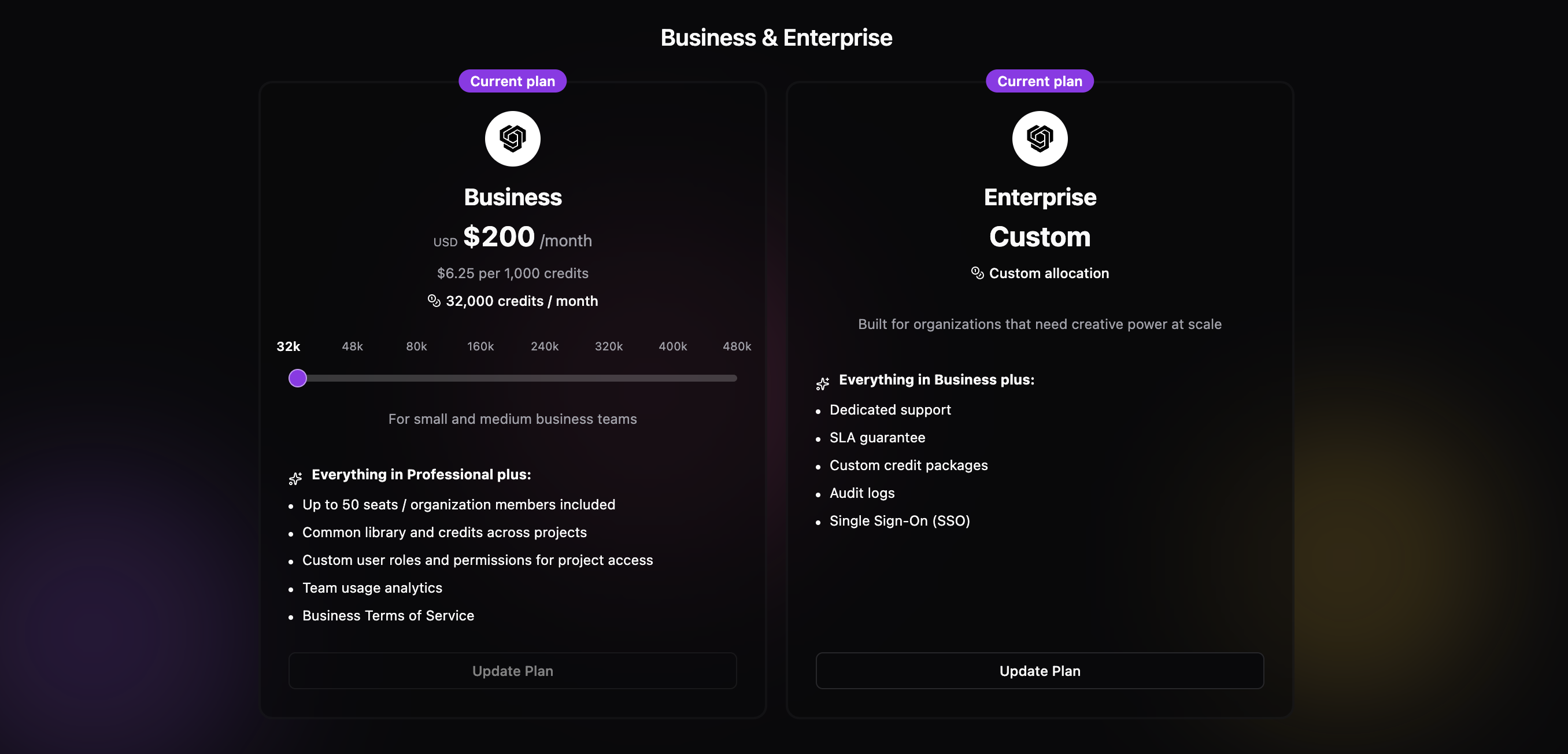Click the sparkle icon next to Everything in Business plus
Image resolution: width=1568 pixels, height=754 pixels.
(x=822, y=383)
